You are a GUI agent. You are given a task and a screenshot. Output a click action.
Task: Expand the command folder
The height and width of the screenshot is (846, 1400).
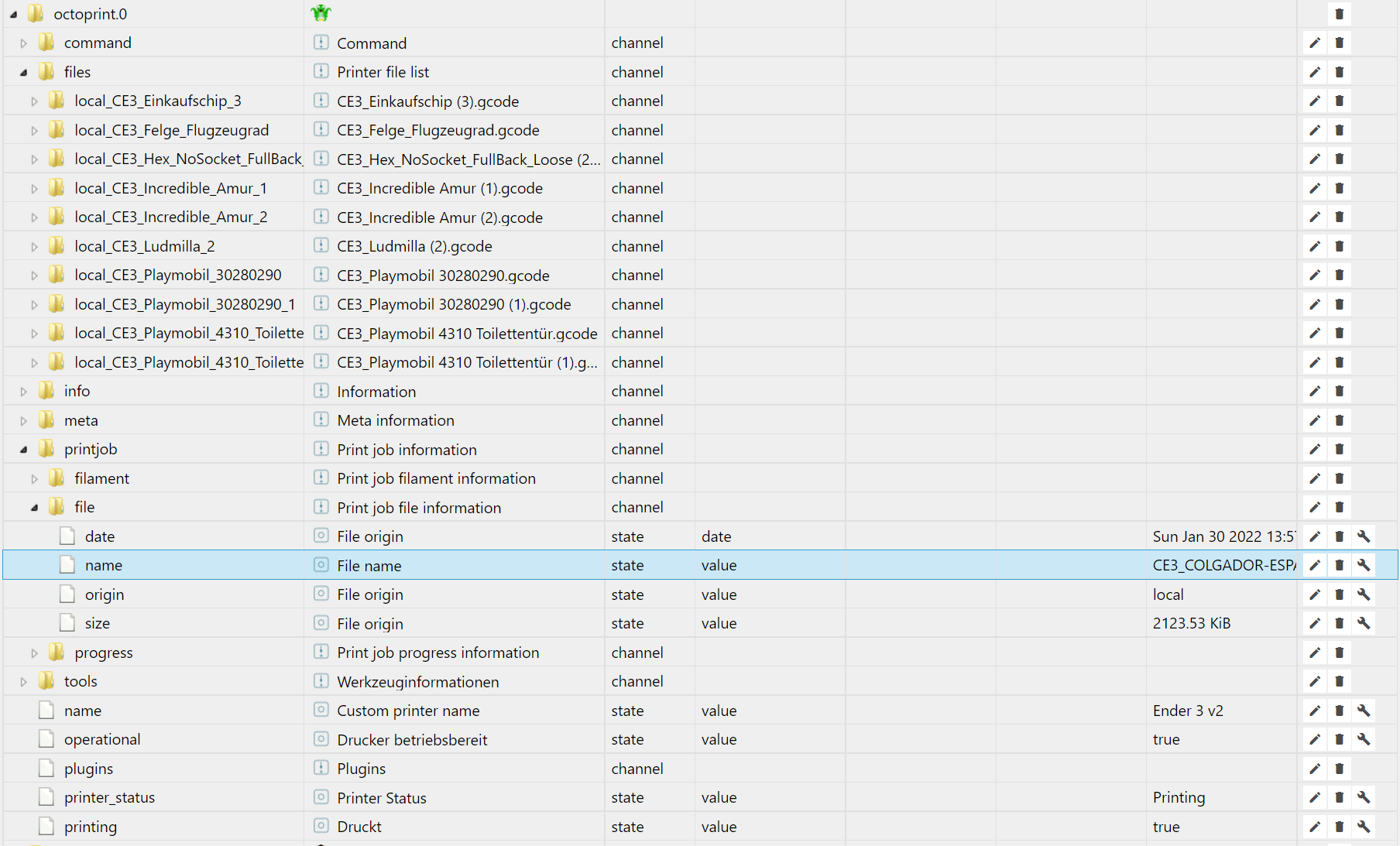24,43
